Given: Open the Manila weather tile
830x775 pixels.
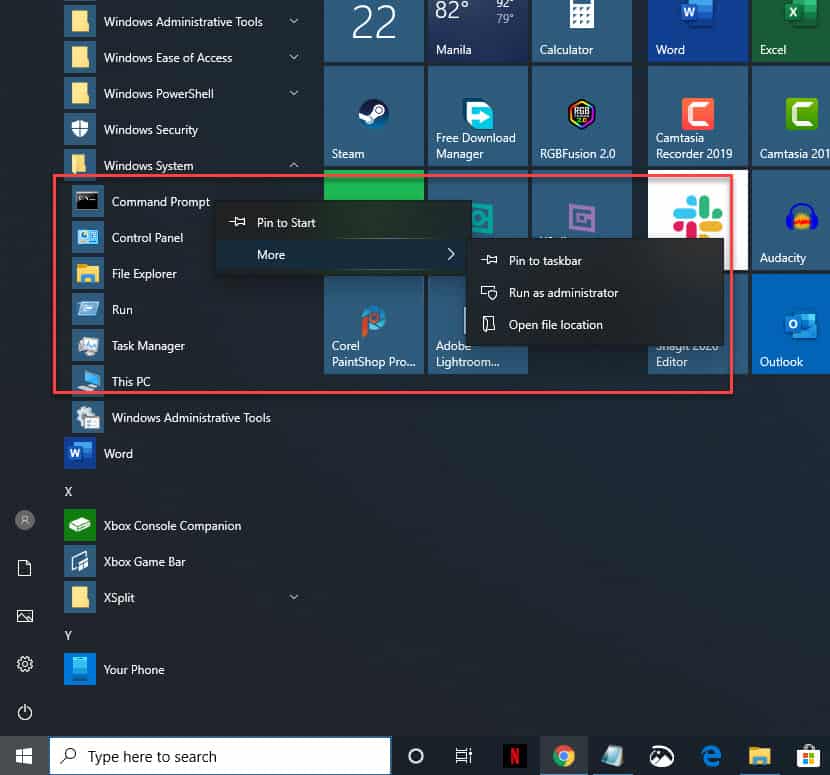Looking at the screenshot, I should [x=477, y=31].
